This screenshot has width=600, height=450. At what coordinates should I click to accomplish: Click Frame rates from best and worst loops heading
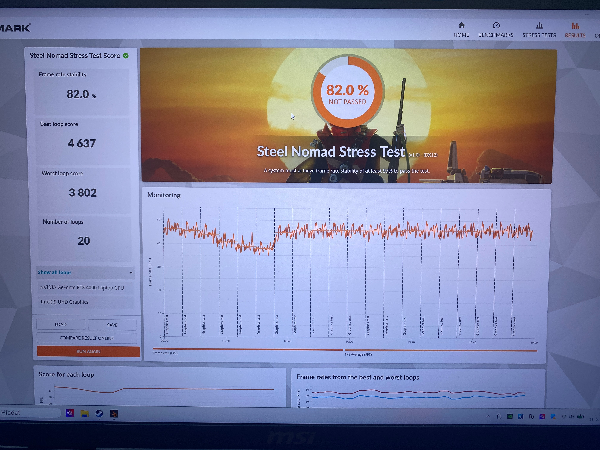click(x=358, y=377)
